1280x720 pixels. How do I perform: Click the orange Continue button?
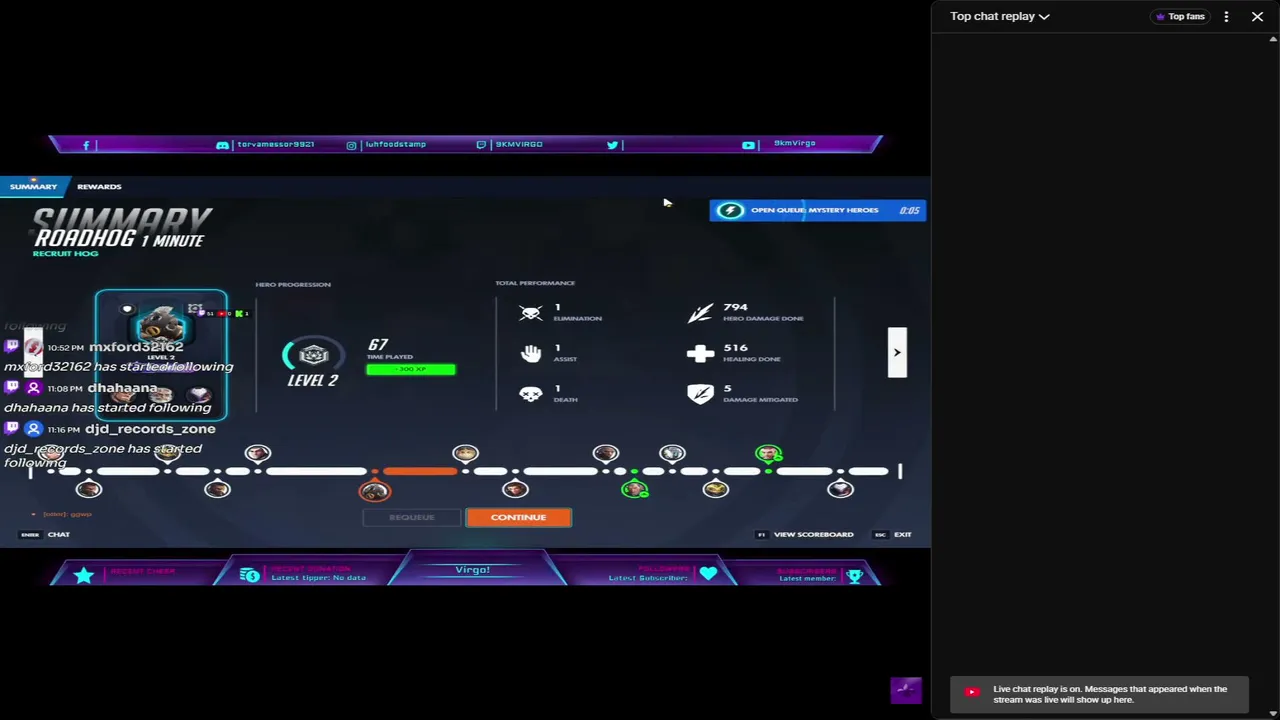(518, 517)
